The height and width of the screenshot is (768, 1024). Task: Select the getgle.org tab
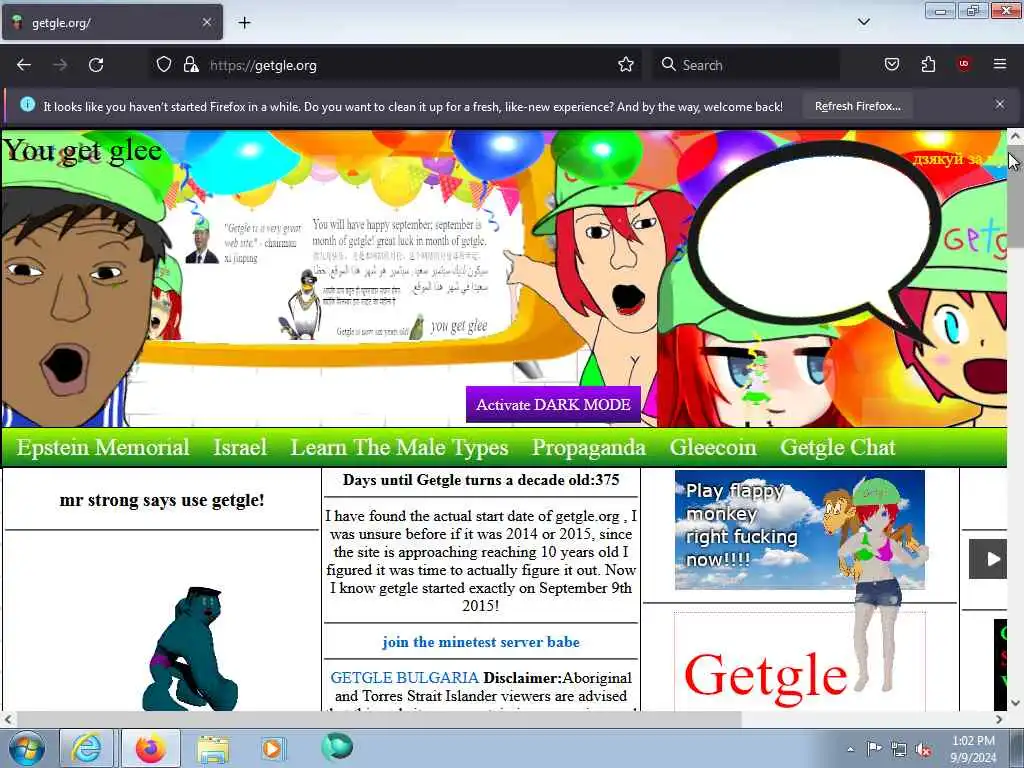(x=112, y=23)
